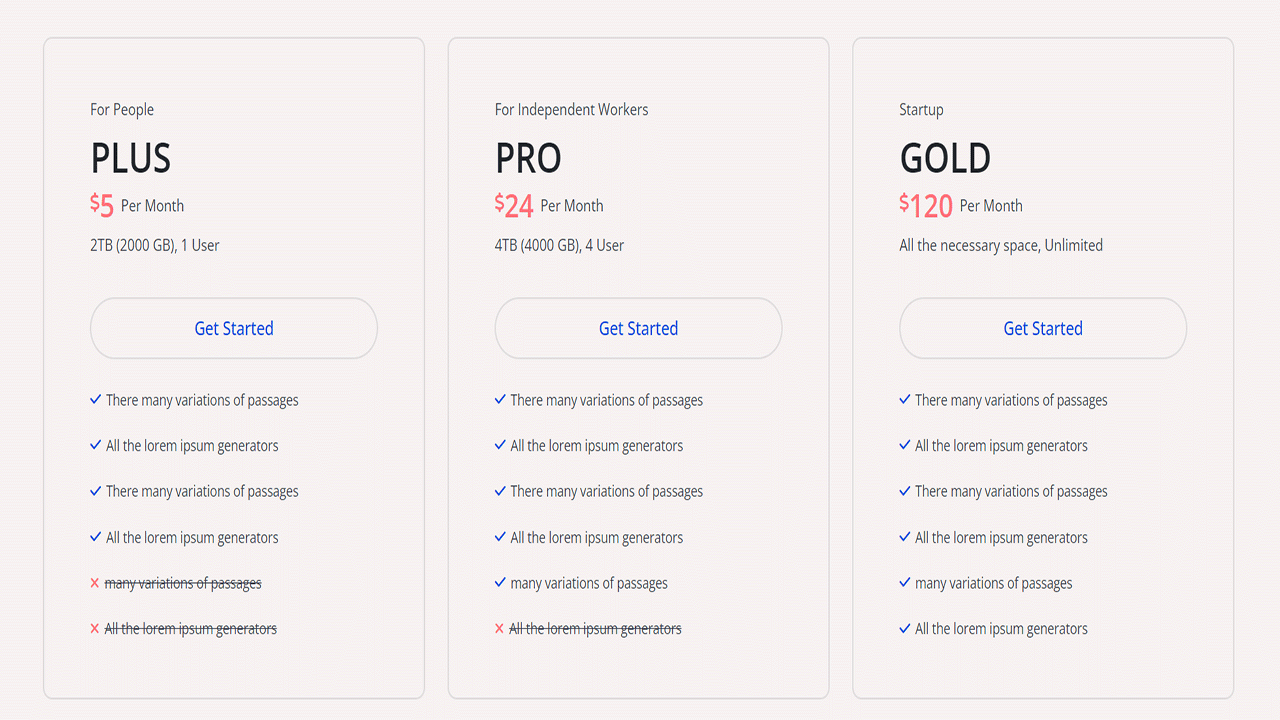1280x720 pixels.
Task: Click Get Started on the PLUS plan
Action: click(233, 328)
